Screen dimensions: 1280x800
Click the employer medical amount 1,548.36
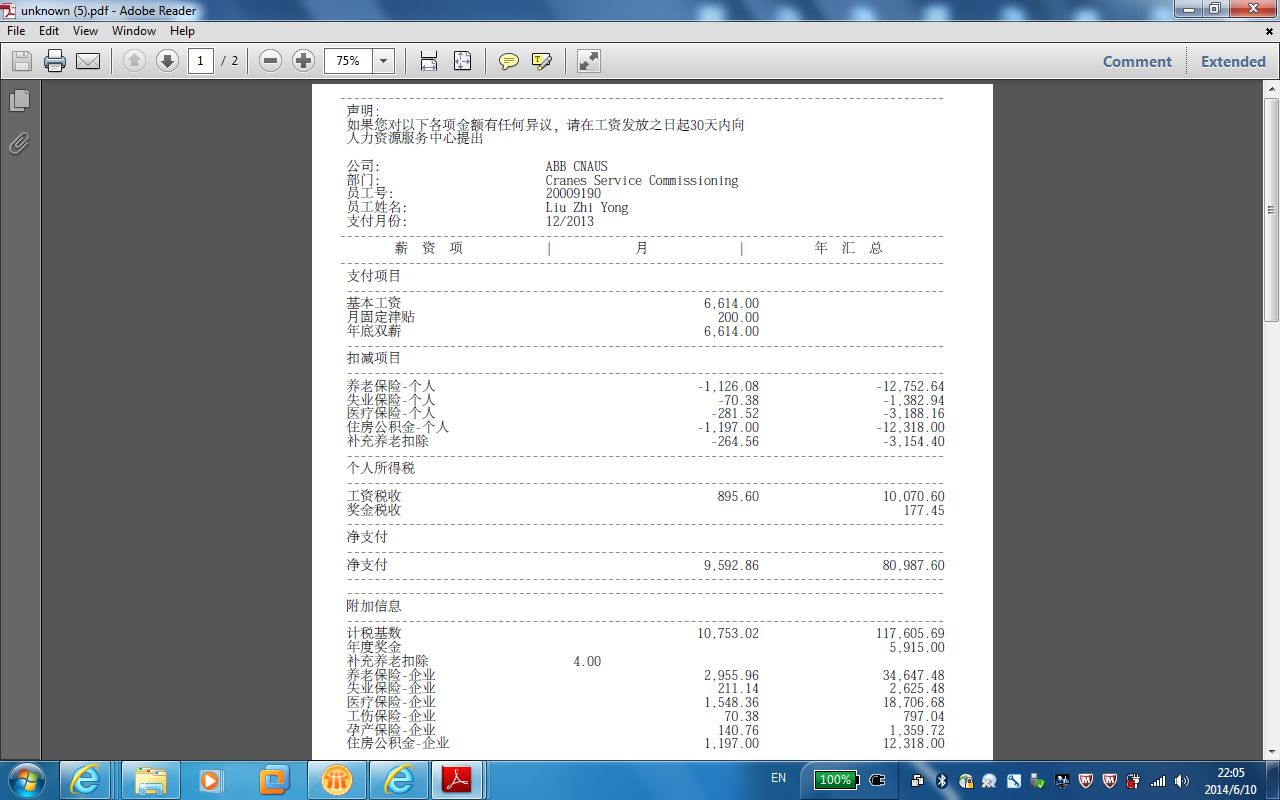pos(731,703)
